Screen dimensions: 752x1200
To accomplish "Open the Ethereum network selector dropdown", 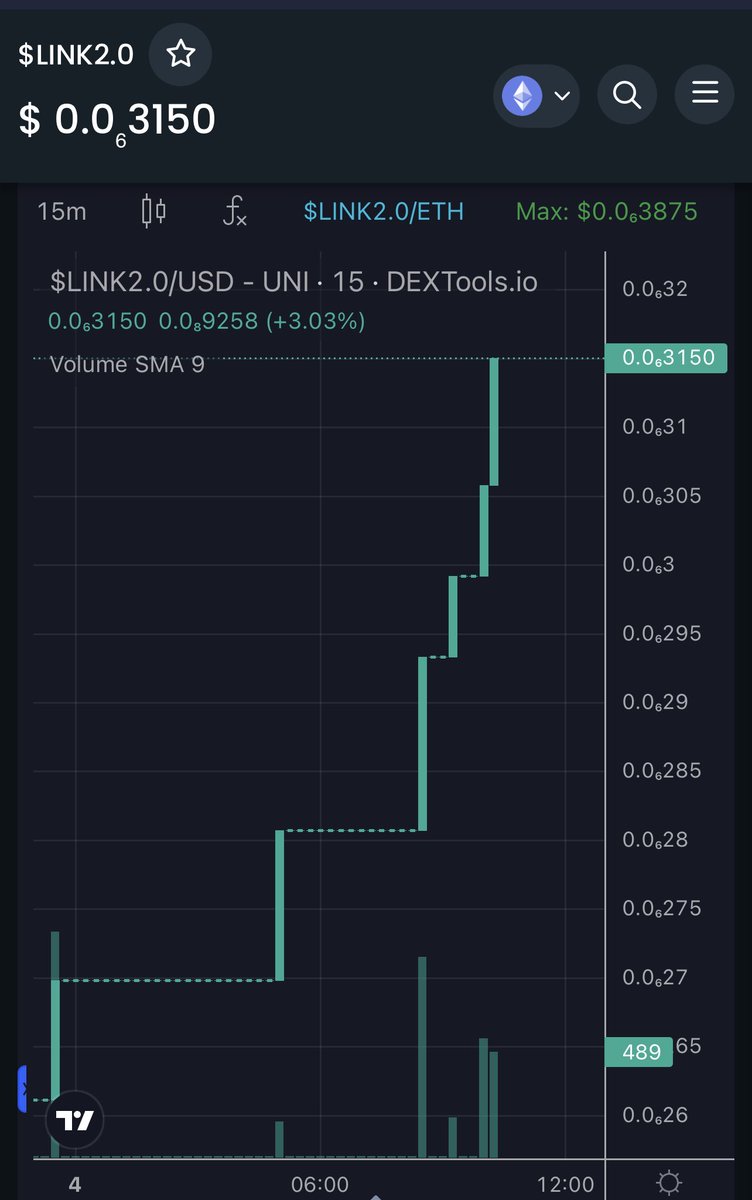I will coord(536,96).
